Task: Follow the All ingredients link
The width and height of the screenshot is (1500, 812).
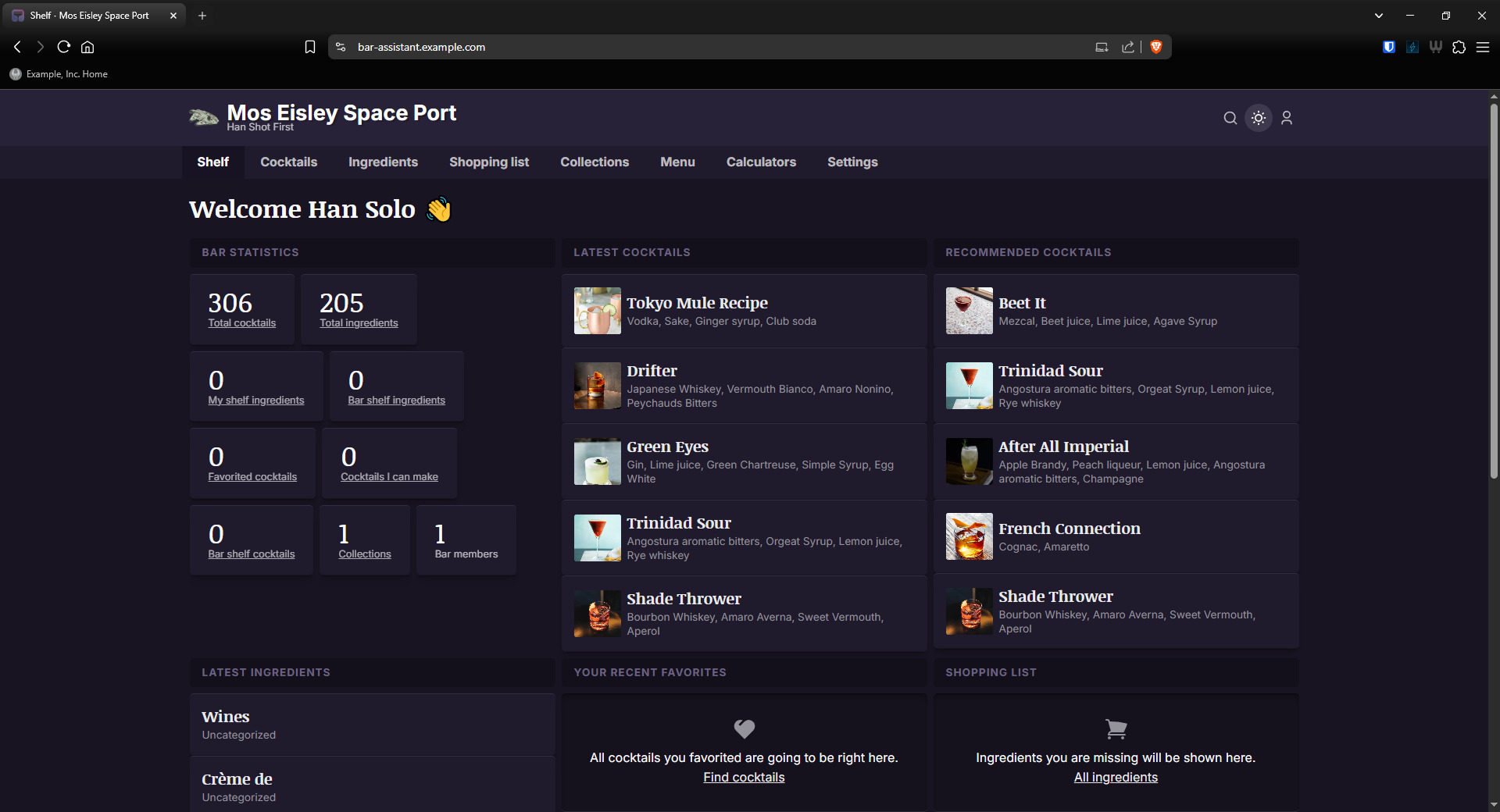Action: (1115, 777)
